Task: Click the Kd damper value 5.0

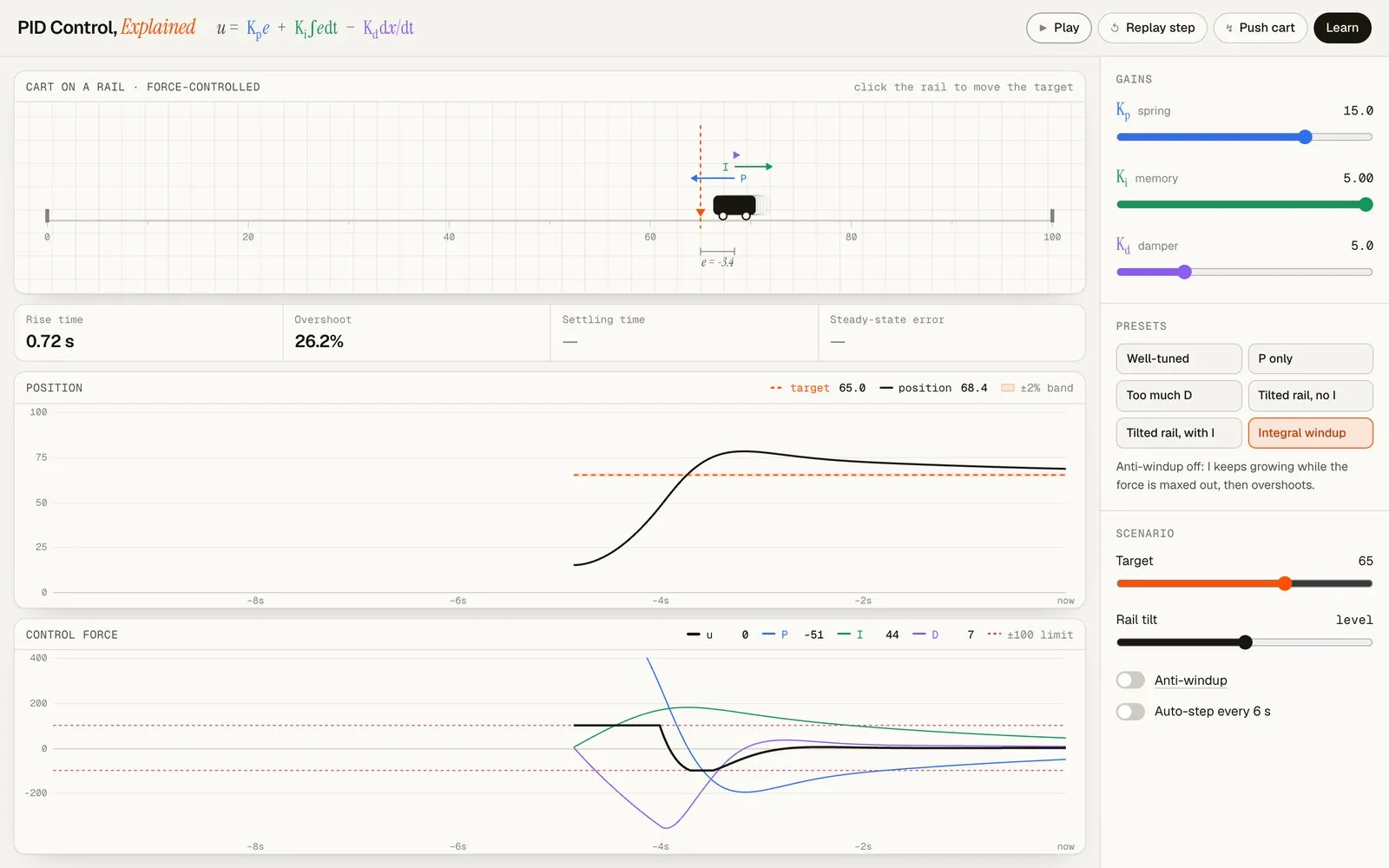Action: [x=1361, y=247]
